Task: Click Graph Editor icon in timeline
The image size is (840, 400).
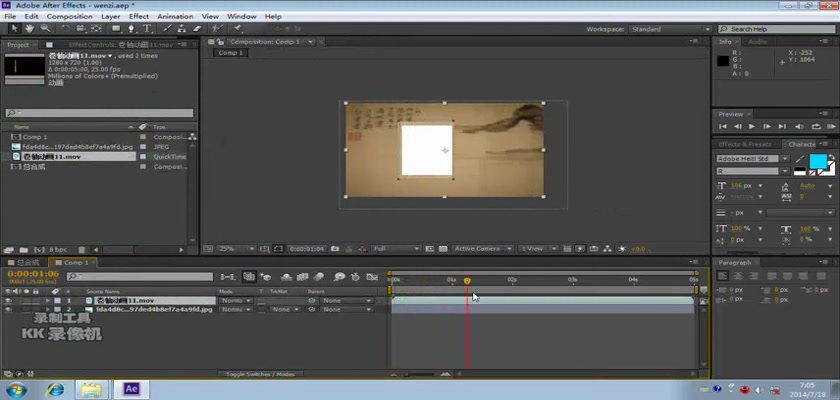Action: [x=372, y=277]
